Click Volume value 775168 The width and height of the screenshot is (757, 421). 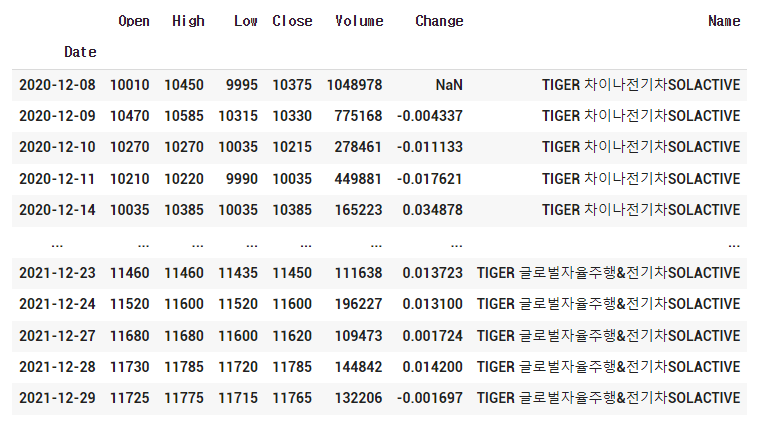point(358,116)
